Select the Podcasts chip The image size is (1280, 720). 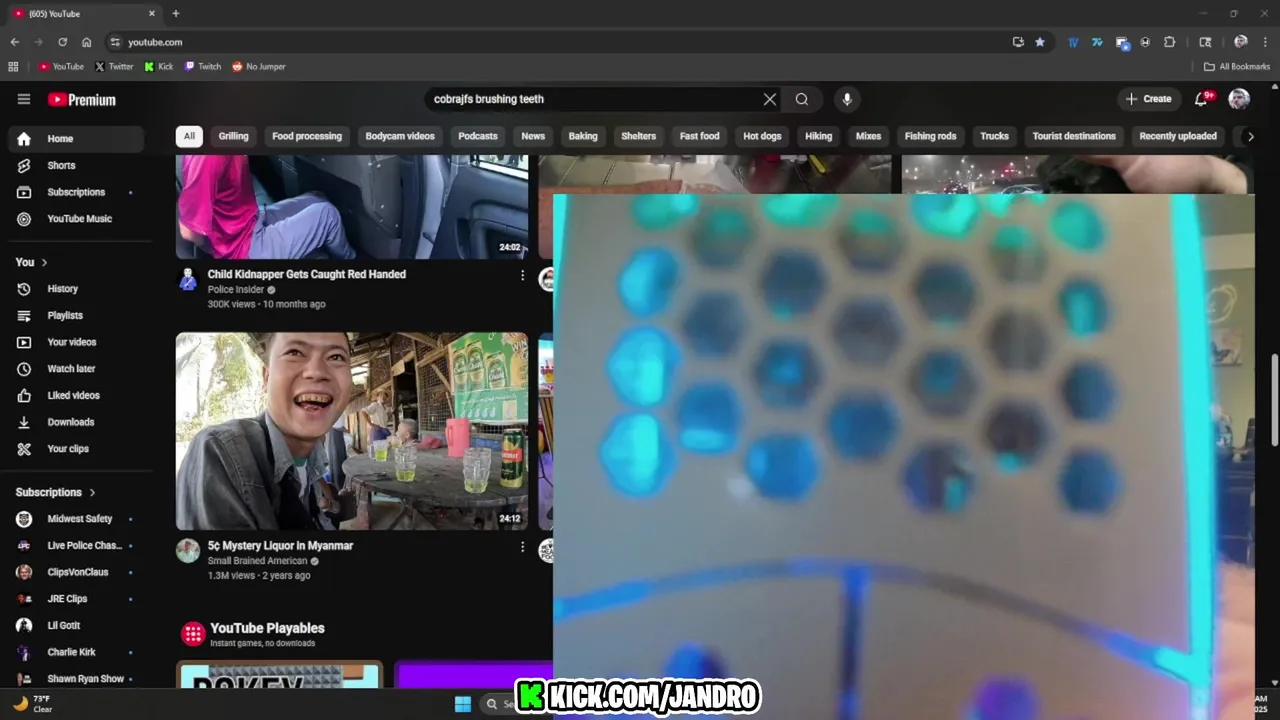tap(478, 136)
